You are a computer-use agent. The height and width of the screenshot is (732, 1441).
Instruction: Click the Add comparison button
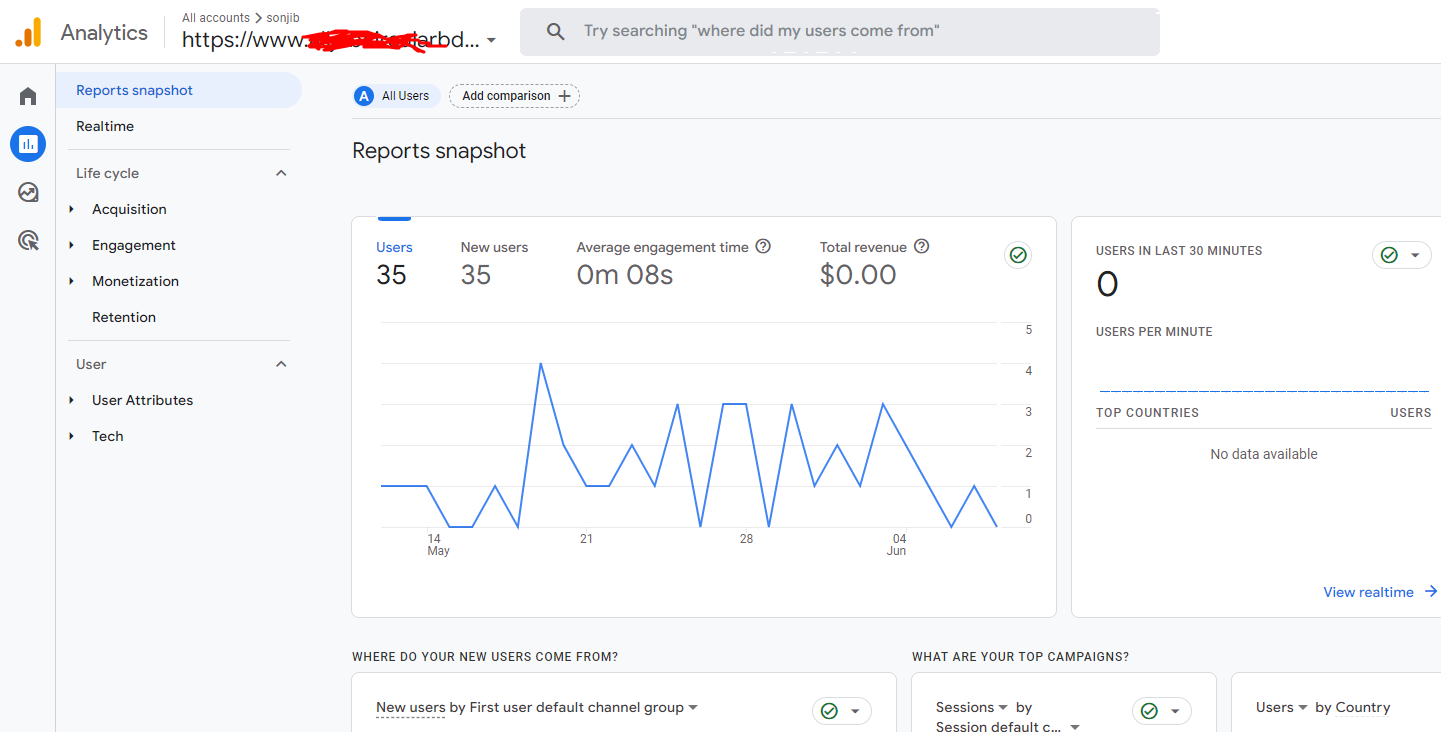515,96
